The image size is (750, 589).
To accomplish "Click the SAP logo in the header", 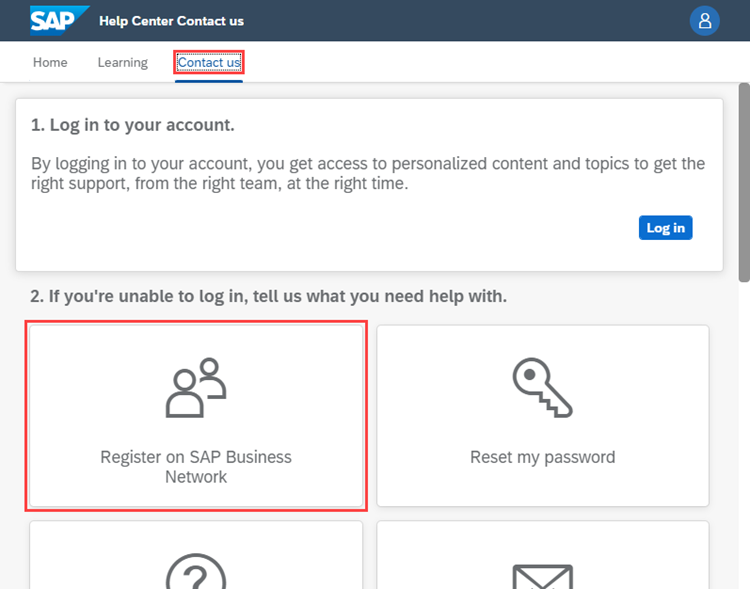I will click(x=59, y=20).
